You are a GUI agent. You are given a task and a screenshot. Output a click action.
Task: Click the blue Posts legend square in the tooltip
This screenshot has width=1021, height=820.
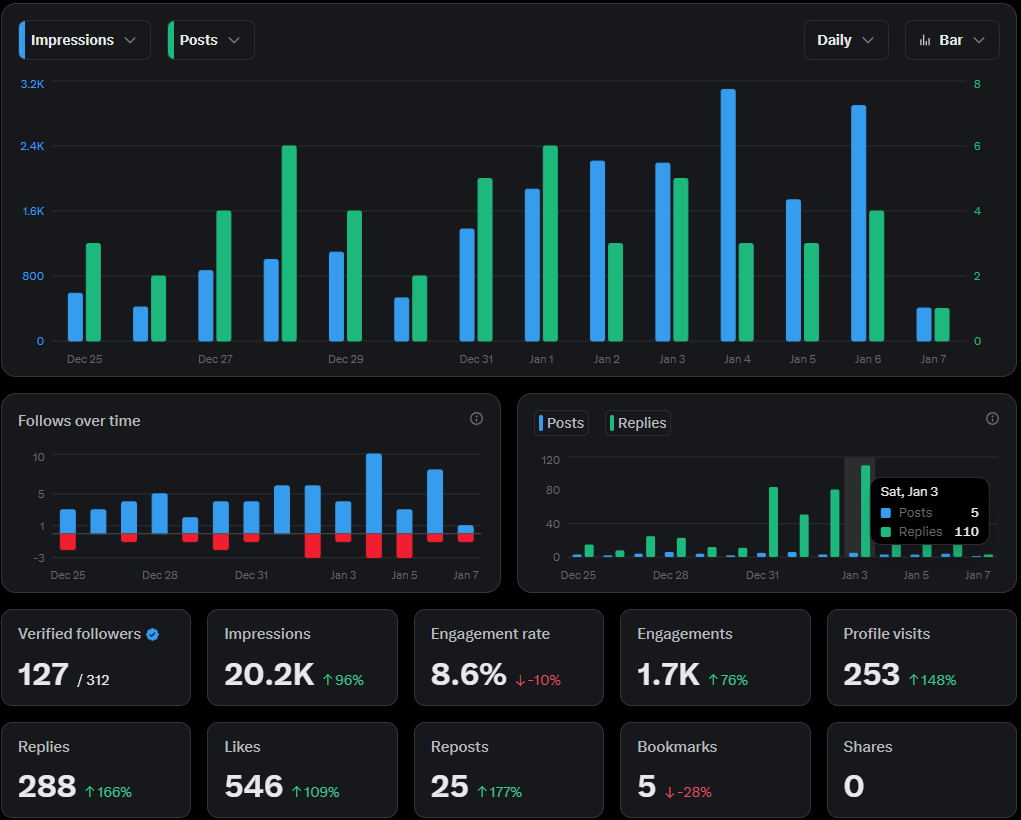point(885,513)
